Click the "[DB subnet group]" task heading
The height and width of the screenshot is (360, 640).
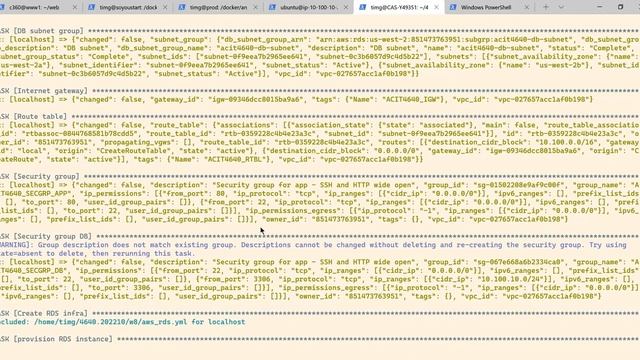48,31
